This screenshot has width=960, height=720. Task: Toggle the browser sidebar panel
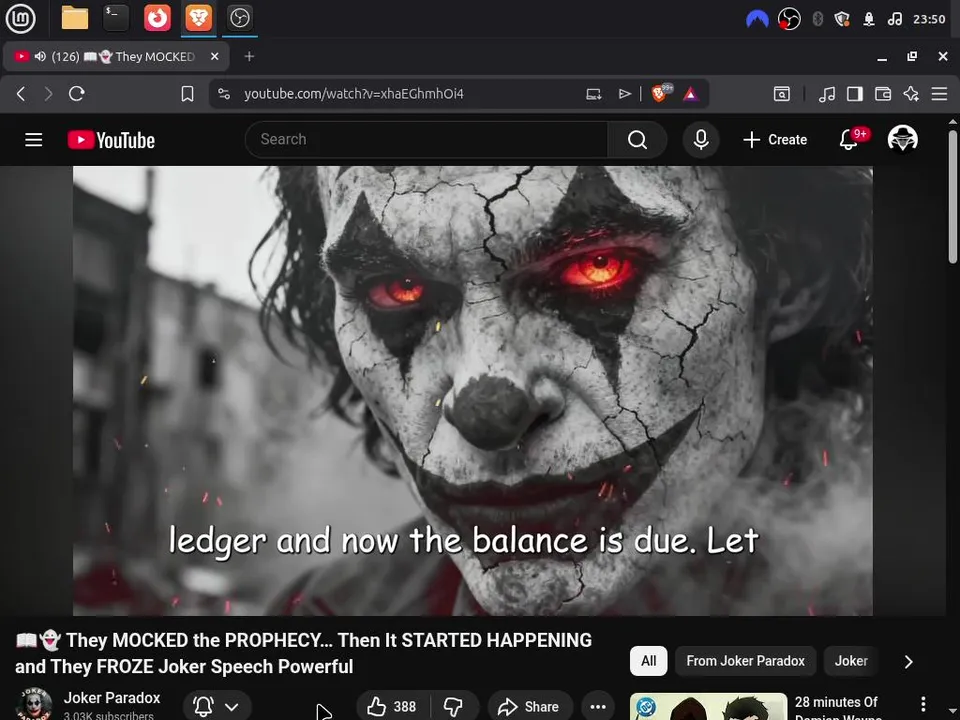tap(855, 94)
